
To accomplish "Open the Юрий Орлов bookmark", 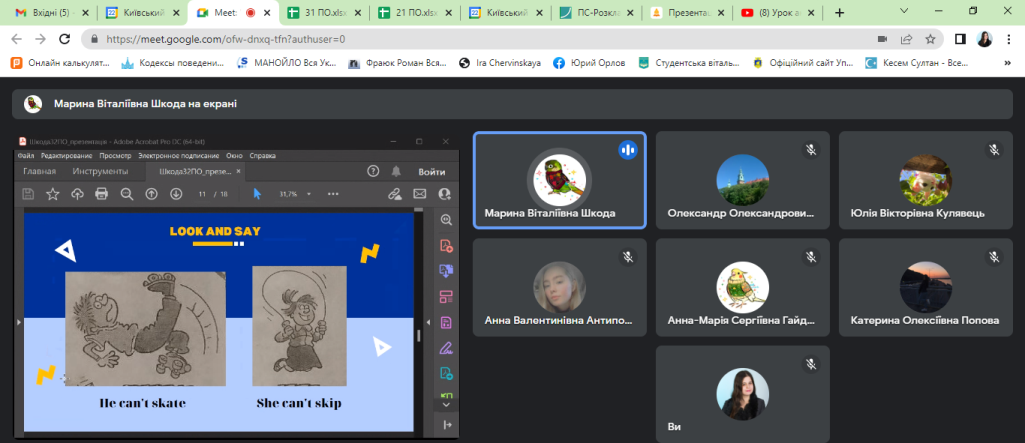I will pos(589,63).
